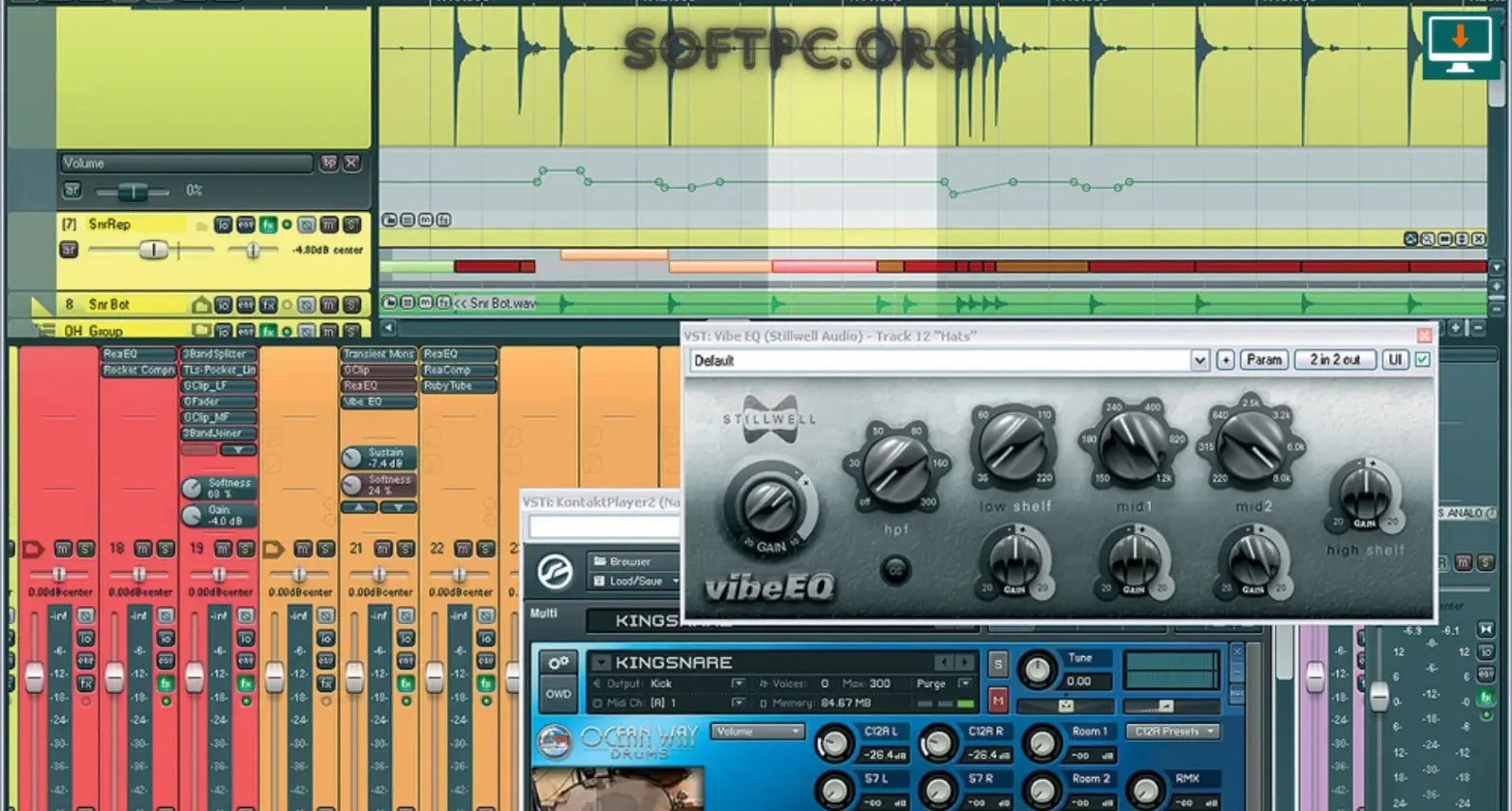This screenshot has height=811, width=1512.
Task: Open envelope button on mixer channel 22
Action: [486, 661]
